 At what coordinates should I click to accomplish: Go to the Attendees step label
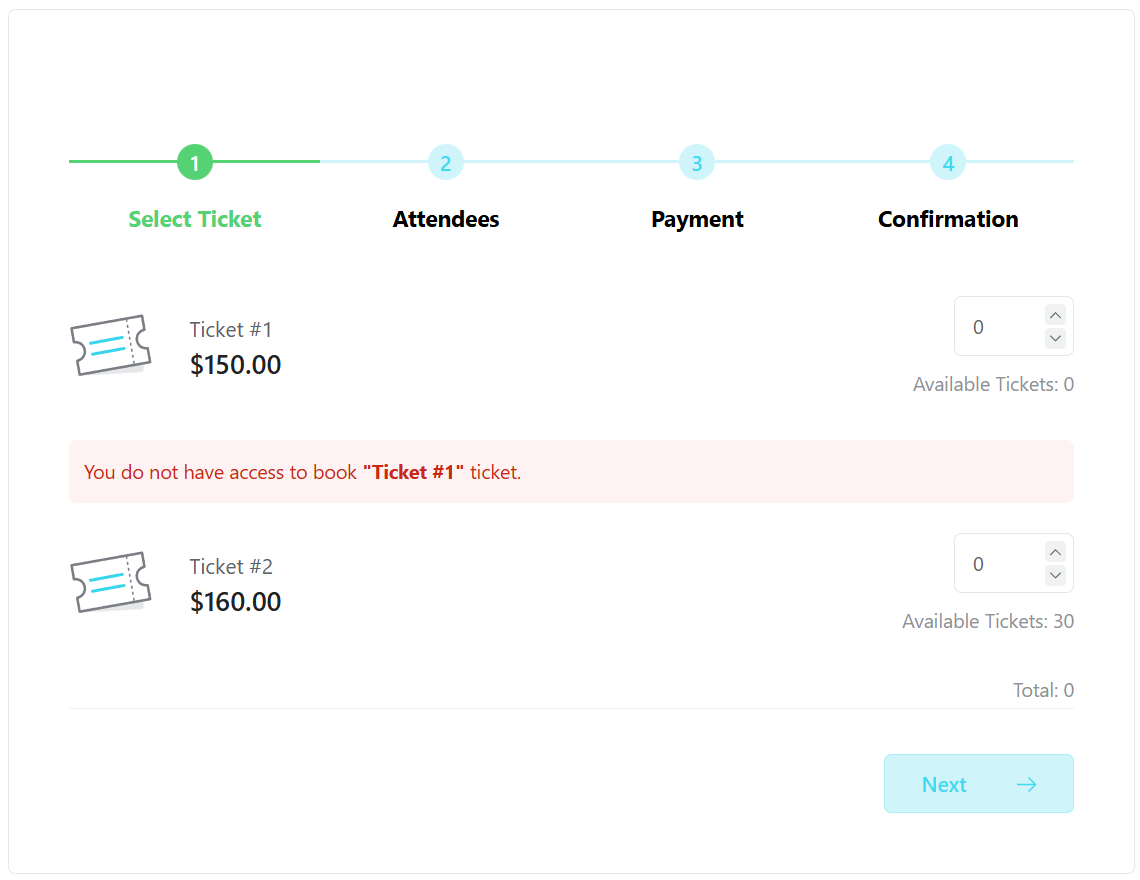[446, 219]
